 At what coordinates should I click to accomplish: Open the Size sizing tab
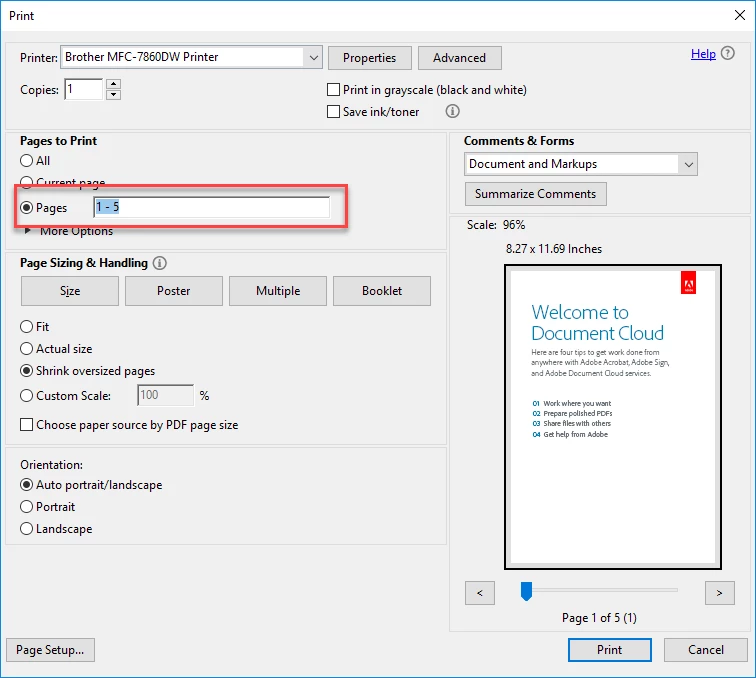70,291
